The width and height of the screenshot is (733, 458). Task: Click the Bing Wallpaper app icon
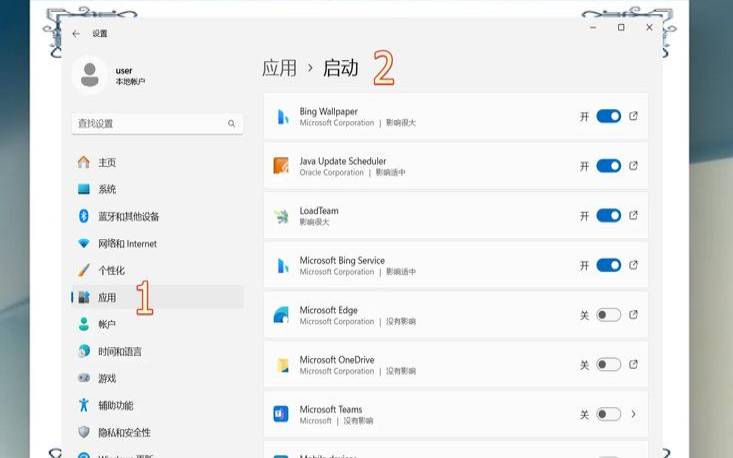281,116
